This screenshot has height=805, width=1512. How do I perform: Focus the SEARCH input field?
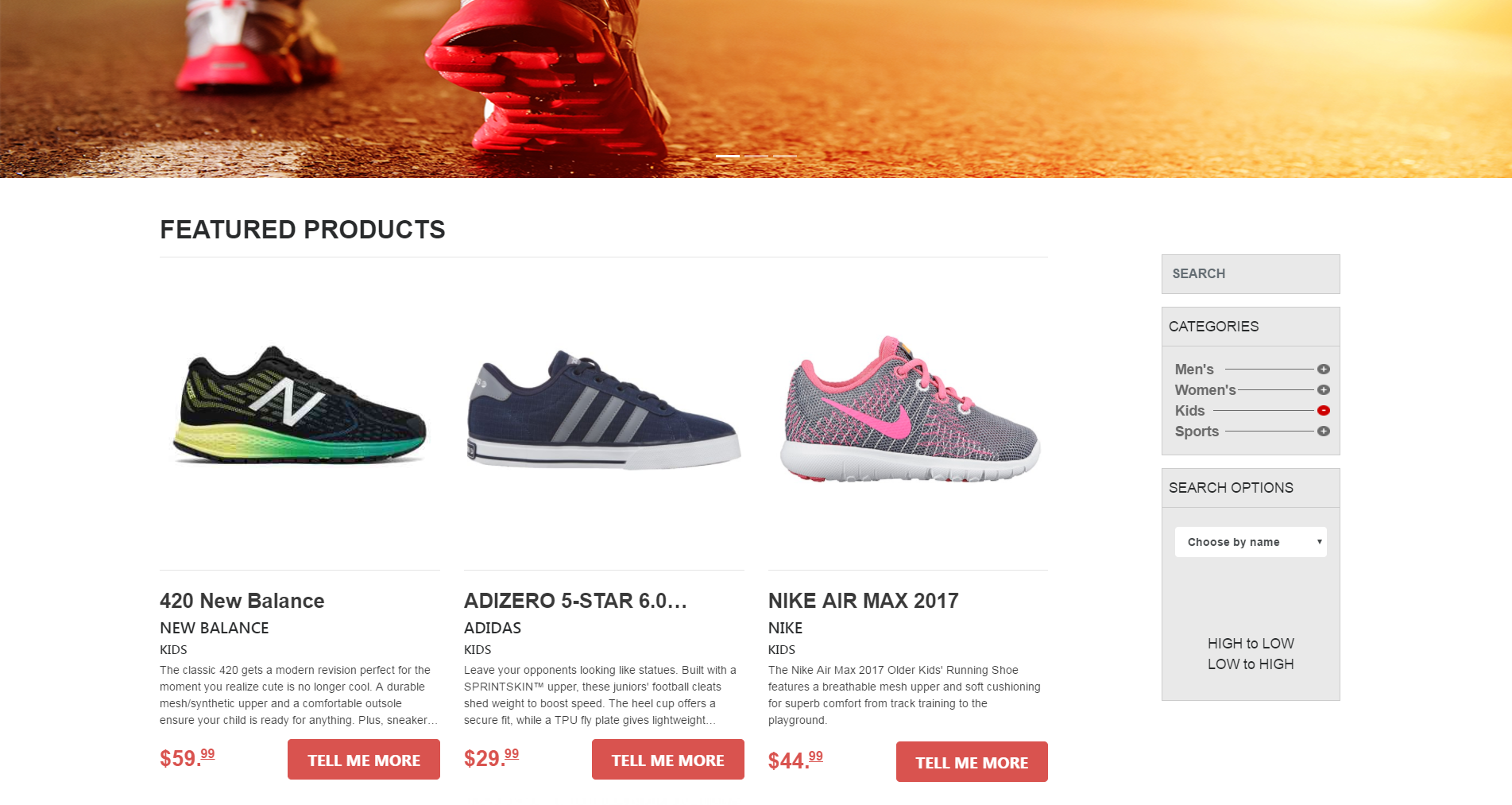tap(1251, 274)
